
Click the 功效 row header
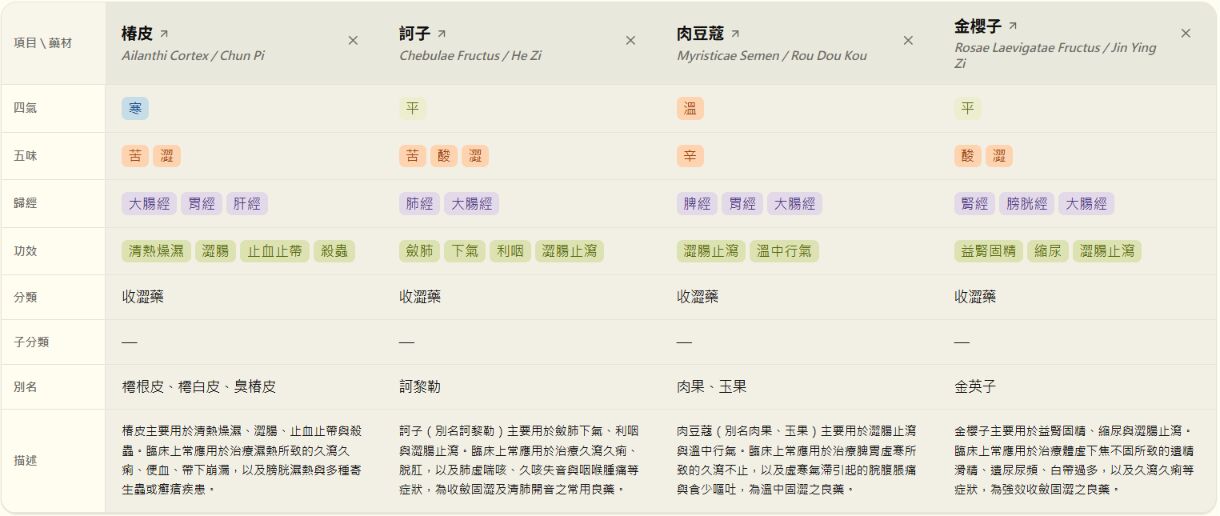point(25,251)
